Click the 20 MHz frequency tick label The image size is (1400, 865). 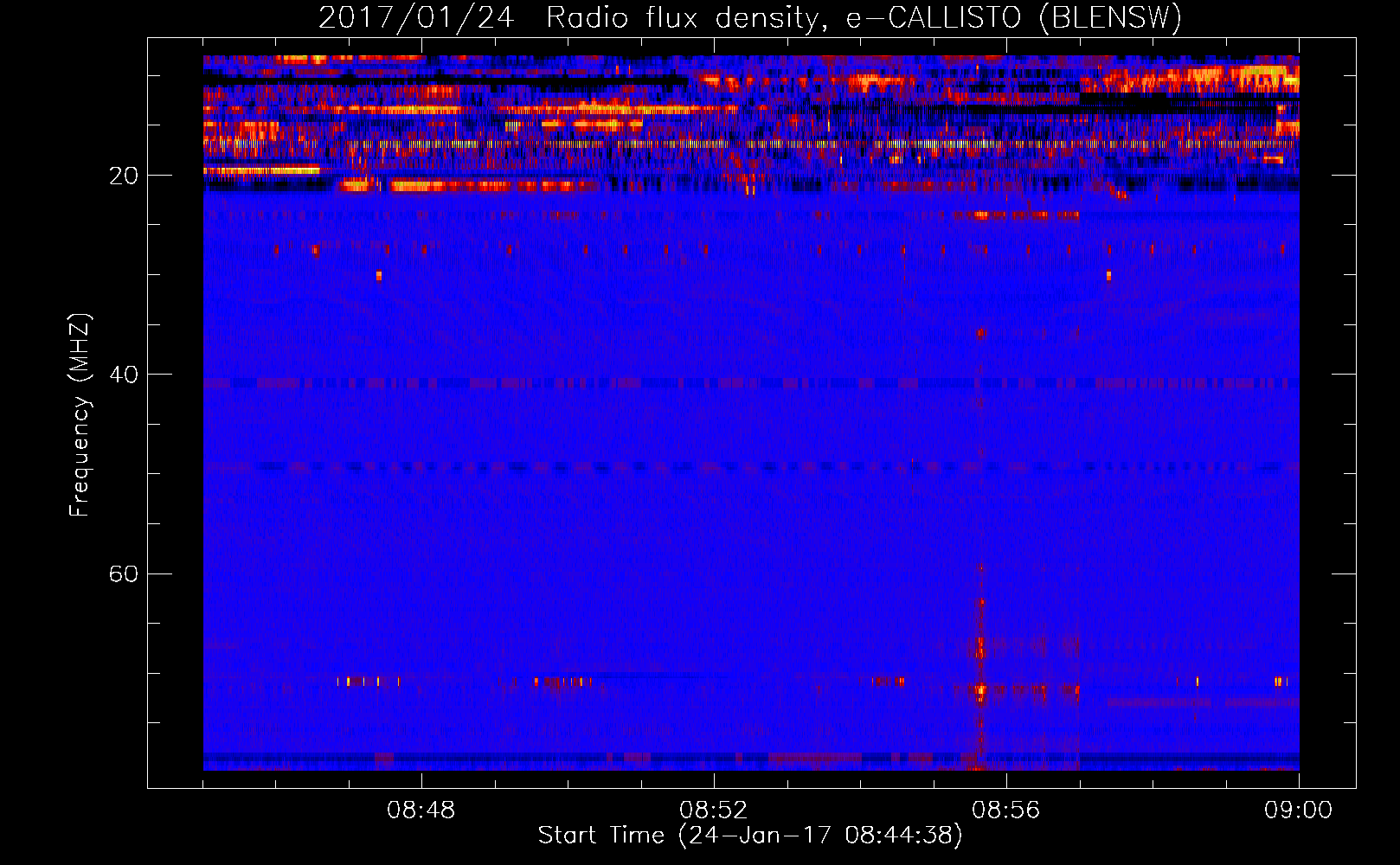[123, 176]
